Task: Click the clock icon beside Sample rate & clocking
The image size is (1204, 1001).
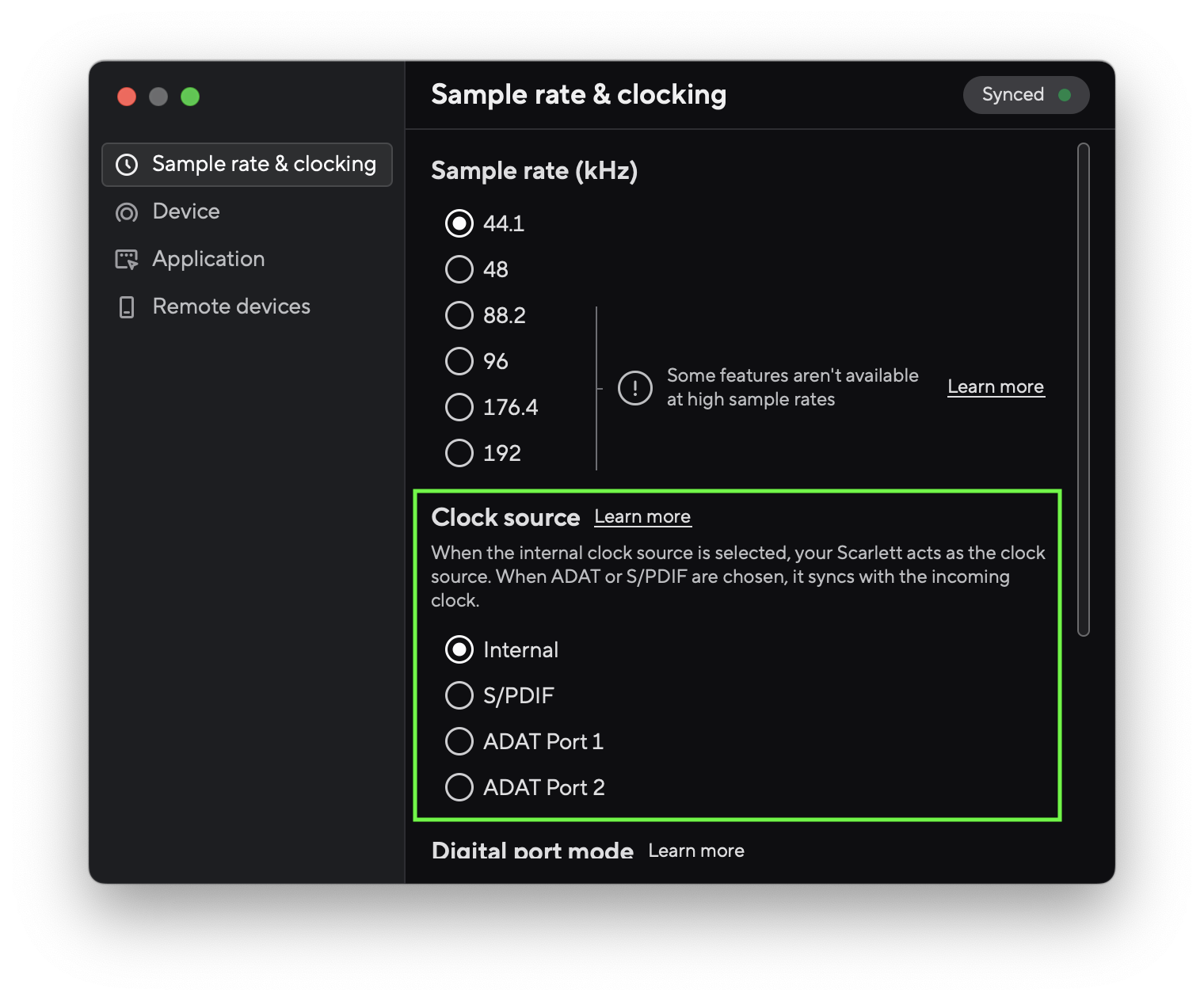Action: [128, 164]
